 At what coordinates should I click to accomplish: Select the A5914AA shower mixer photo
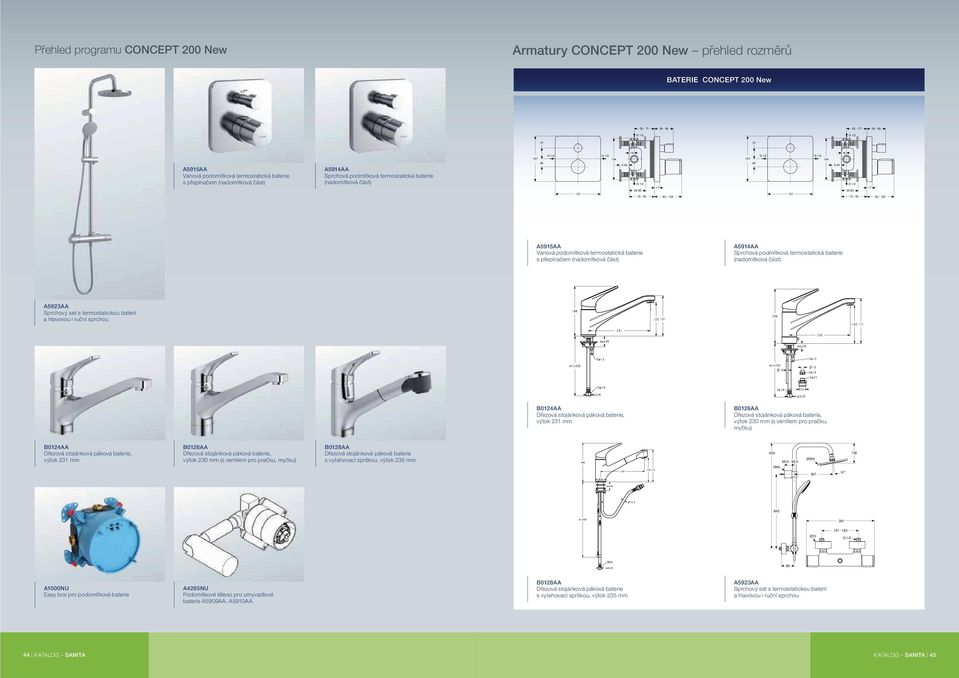tap(380, 116)
